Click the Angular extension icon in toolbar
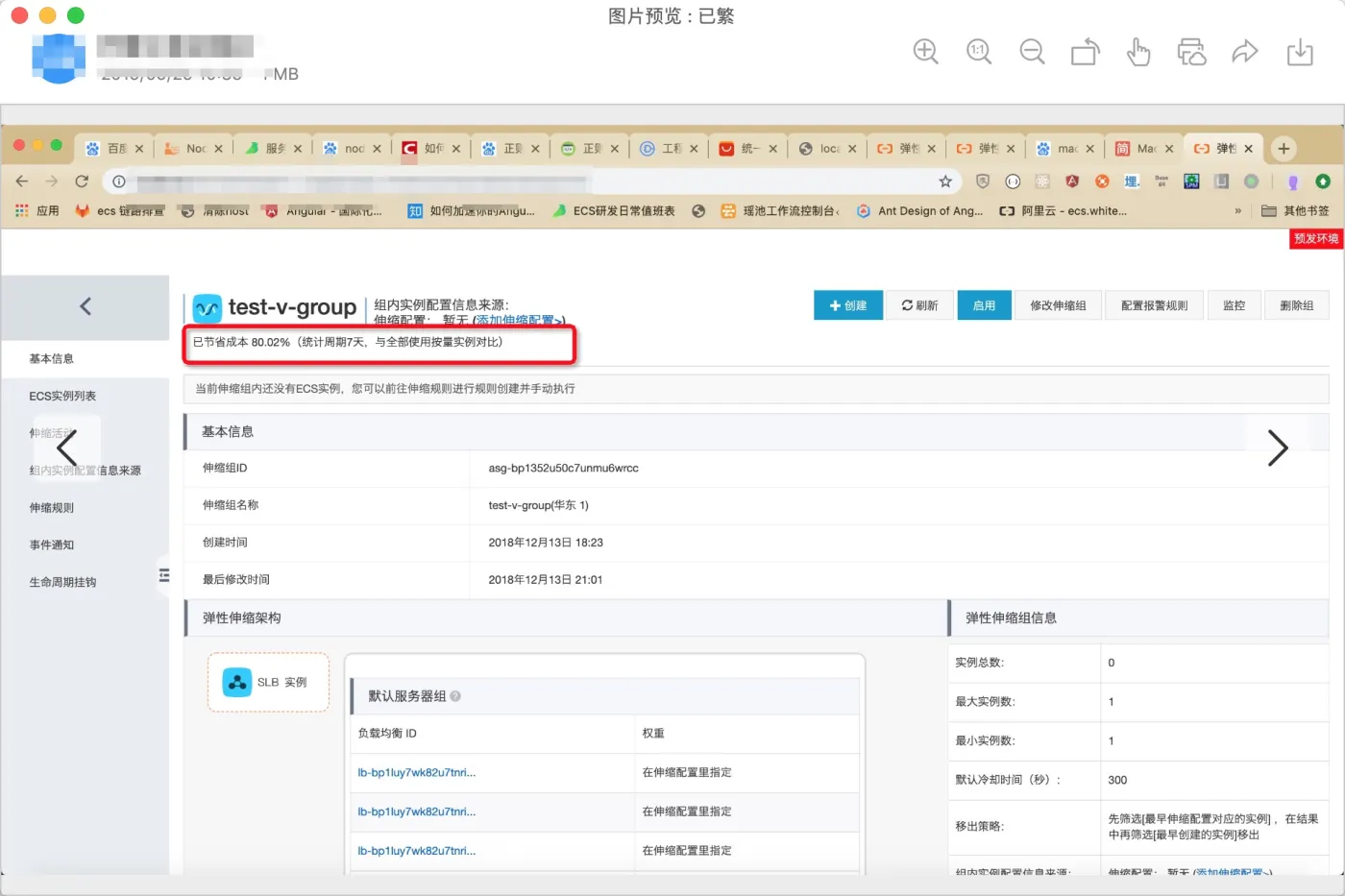 (1072, 181)
